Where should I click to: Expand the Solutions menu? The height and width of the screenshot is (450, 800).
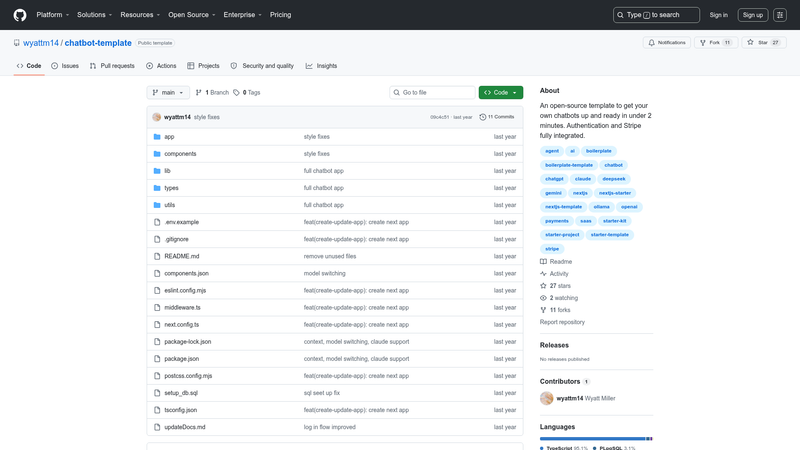point(94,15)
